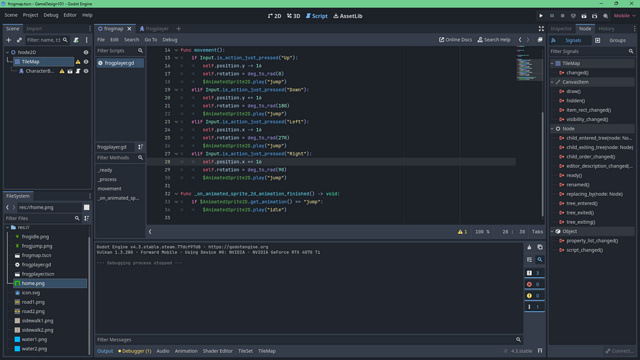Screen dimensions: 640x360
Task: Open the AssetLib workspace
Action: coord(348,16)
